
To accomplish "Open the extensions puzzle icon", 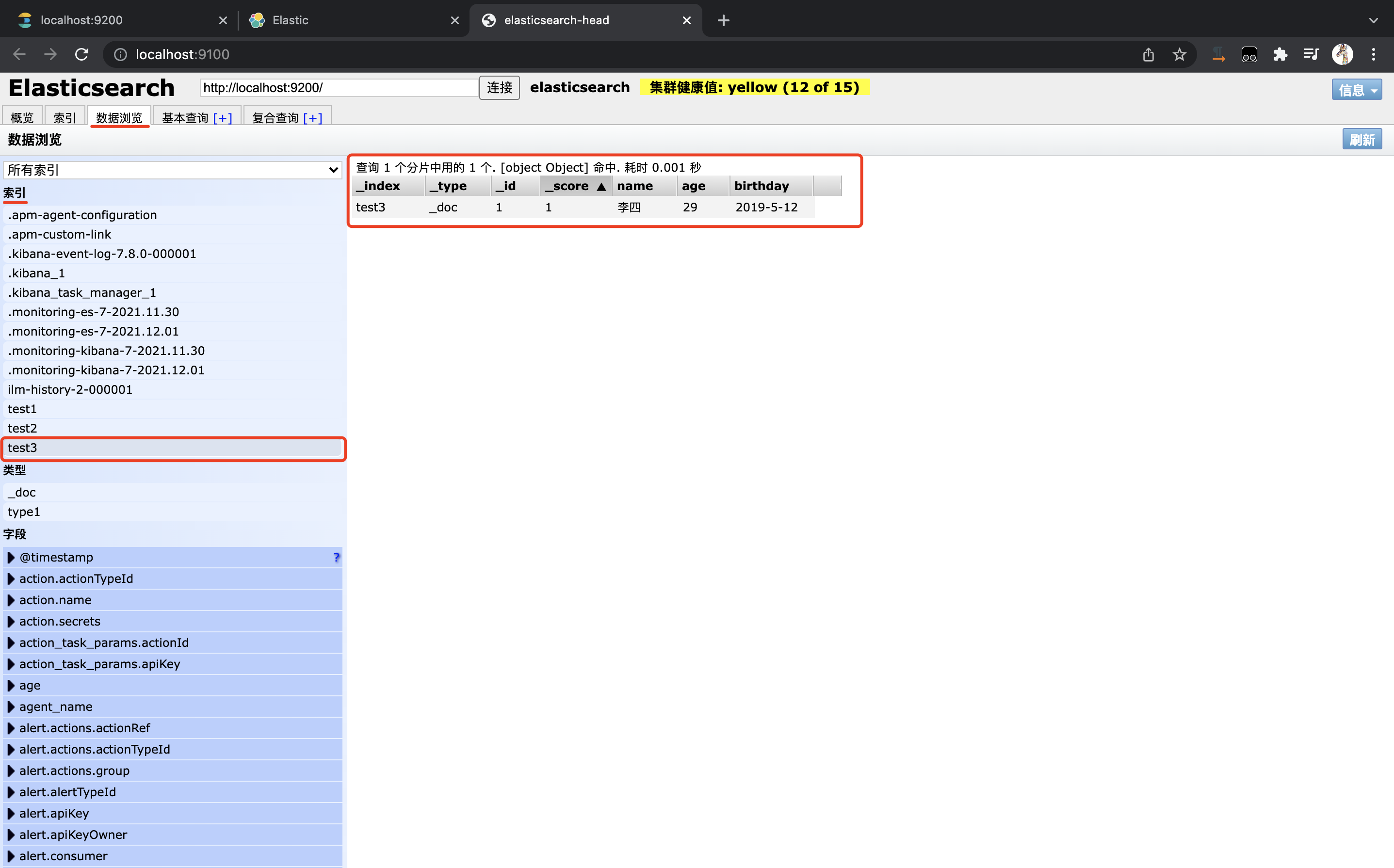I will coord(1281,54).
